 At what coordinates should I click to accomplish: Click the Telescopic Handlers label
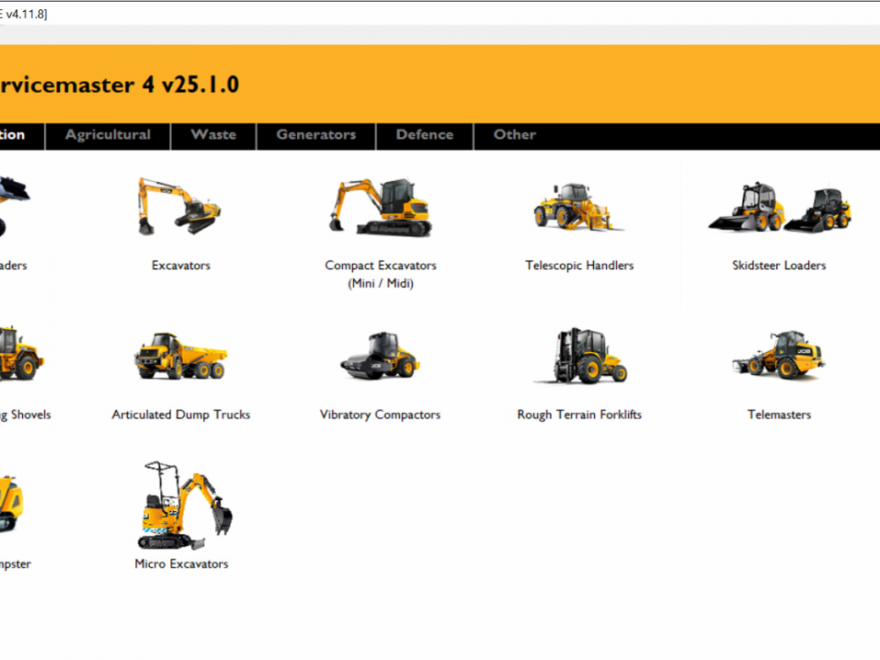[579, 265]
